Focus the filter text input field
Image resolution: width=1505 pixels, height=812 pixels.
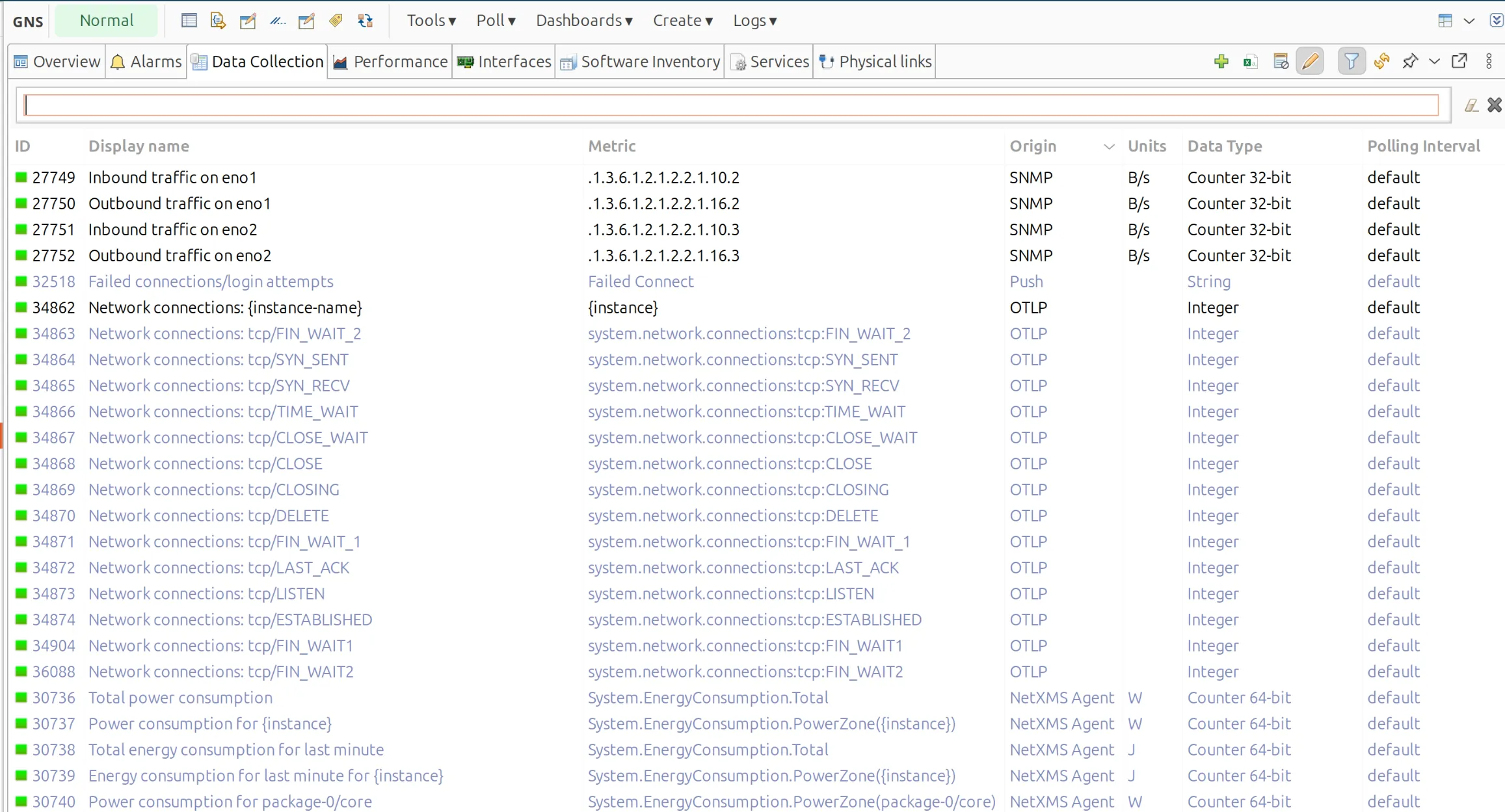point(731,105)
